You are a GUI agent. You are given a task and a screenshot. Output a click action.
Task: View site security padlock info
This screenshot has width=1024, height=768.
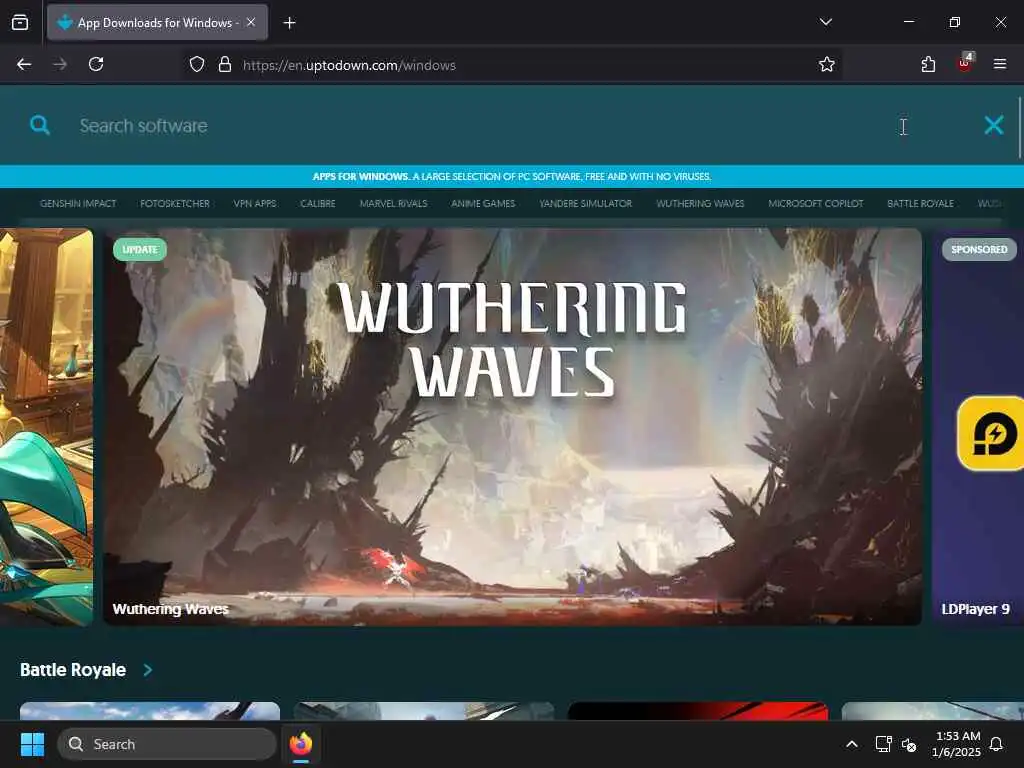click(x=225, y=64)
